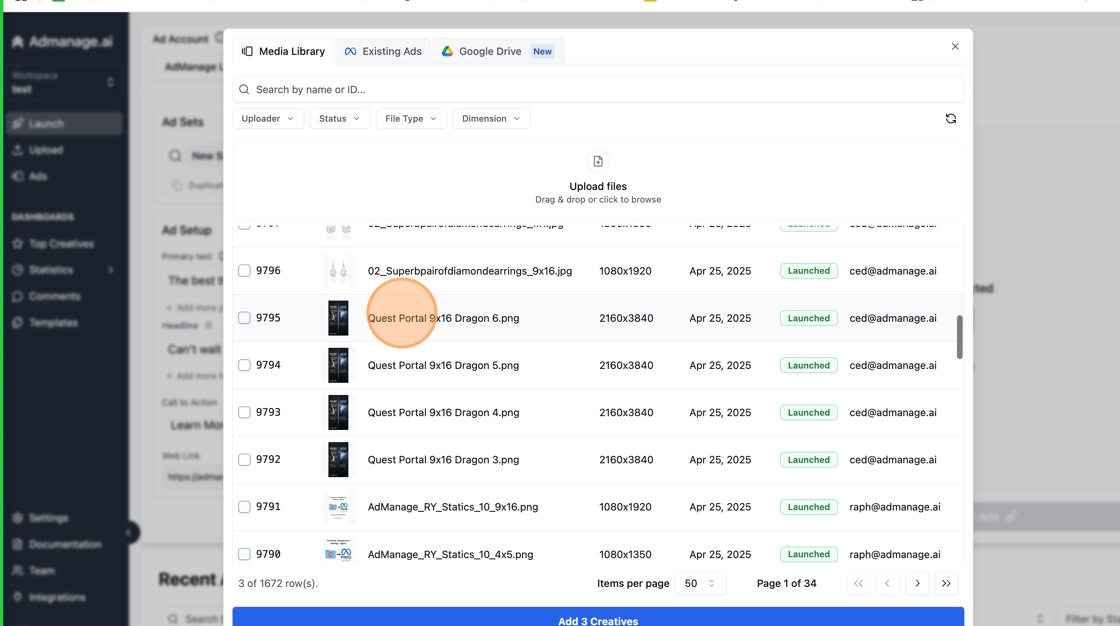Click raph@admanage.ai in row 9791
Screen dimensions: 1120x626
click(895, 507)
